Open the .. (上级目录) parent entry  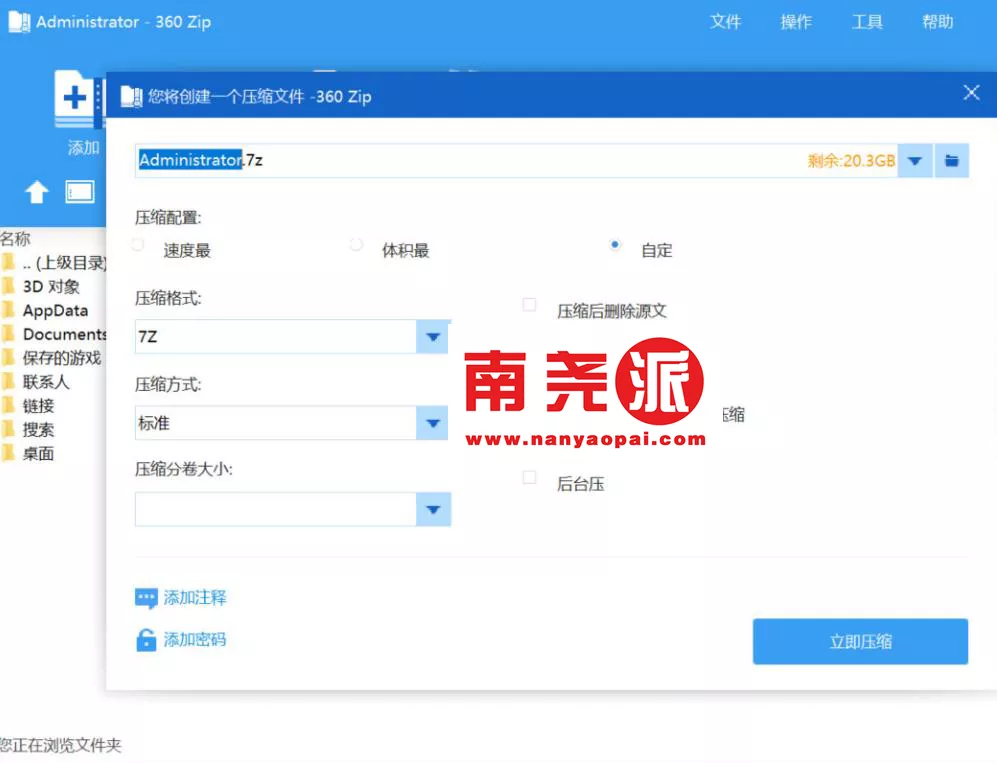pos(64,263)
